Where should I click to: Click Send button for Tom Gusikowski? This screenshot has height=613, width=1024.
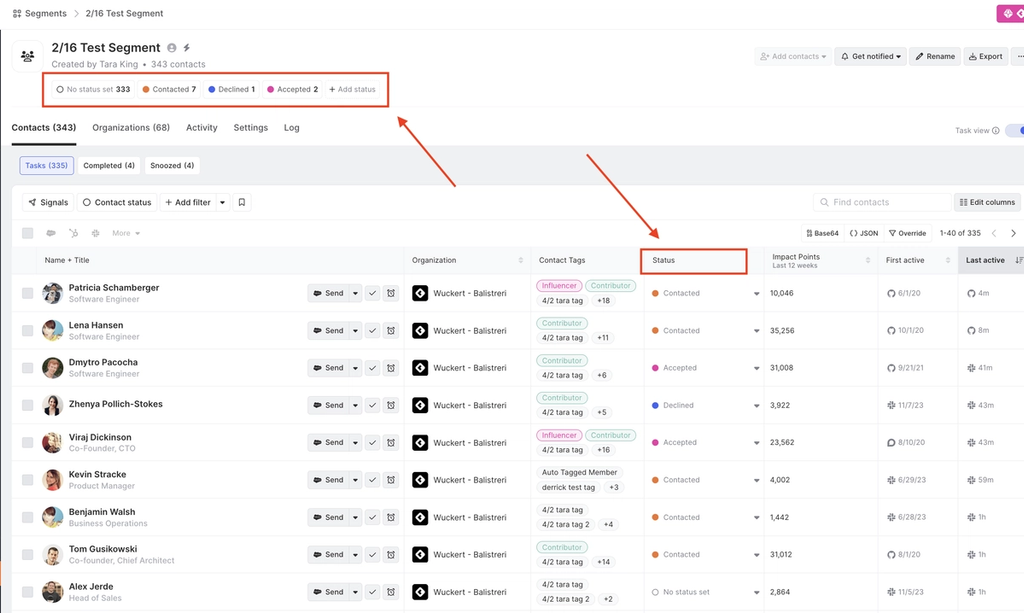click(328, 554)
